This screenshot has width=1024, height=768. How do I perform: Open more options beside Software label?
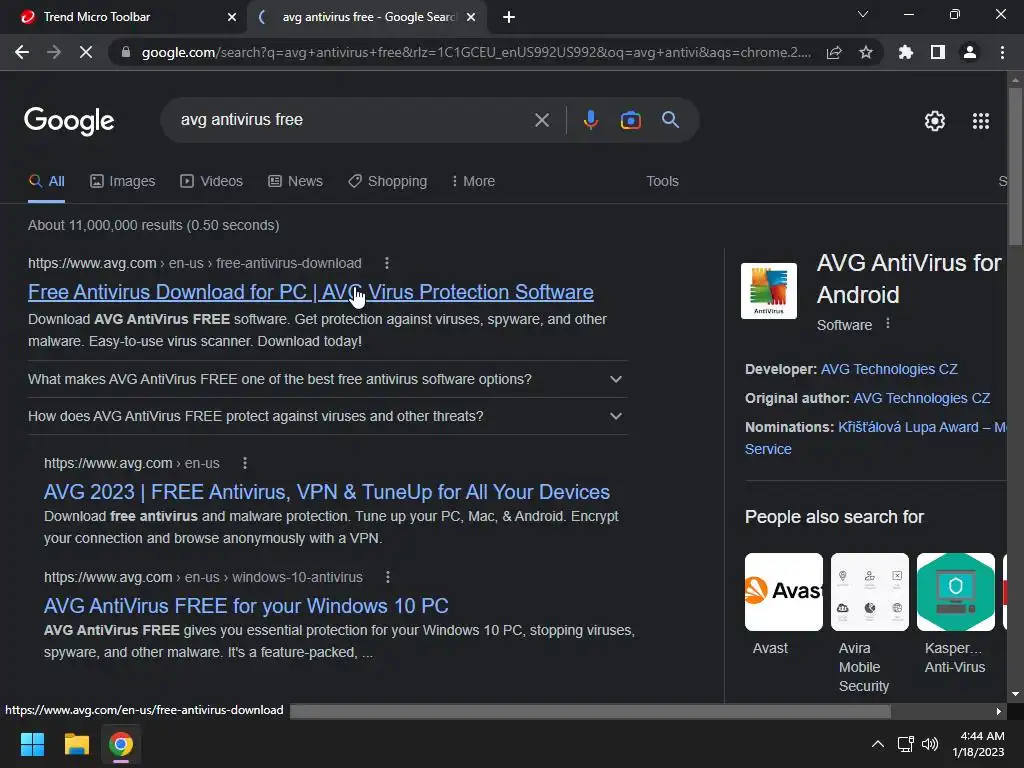888,324
